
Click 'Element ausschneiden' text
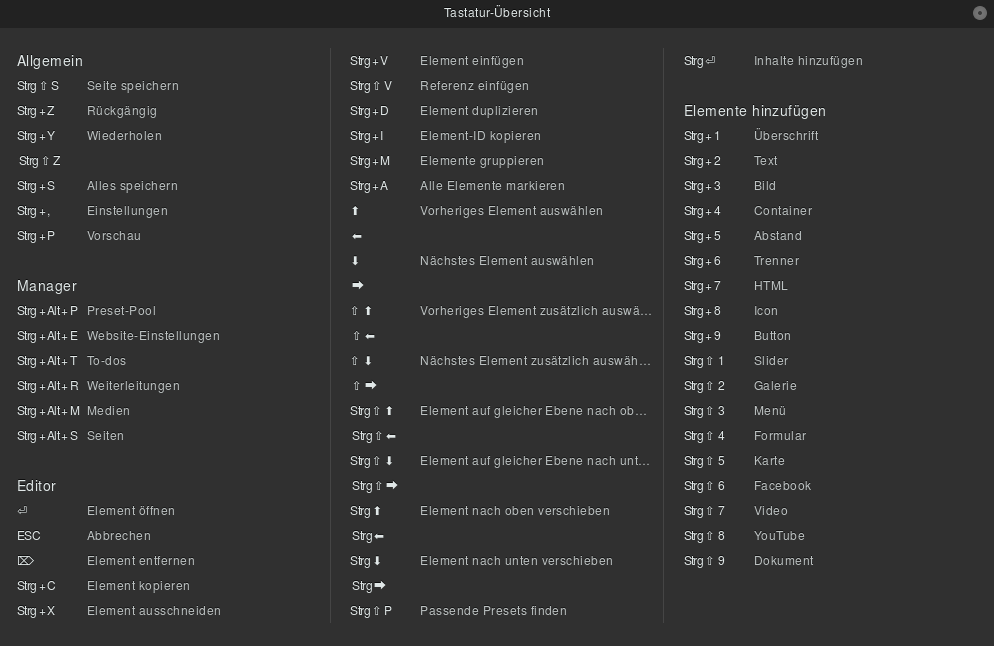(154, 611)
